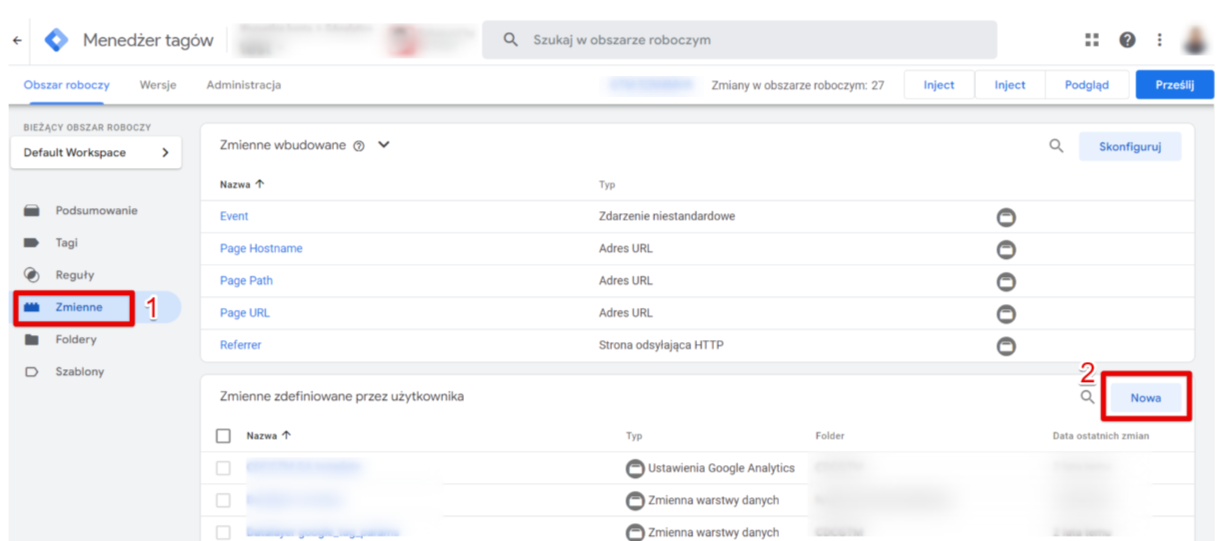Search user-defined variables with magnifier icon
The width and height of the screenshot is (1220, 541).
tap(1087, 397)
